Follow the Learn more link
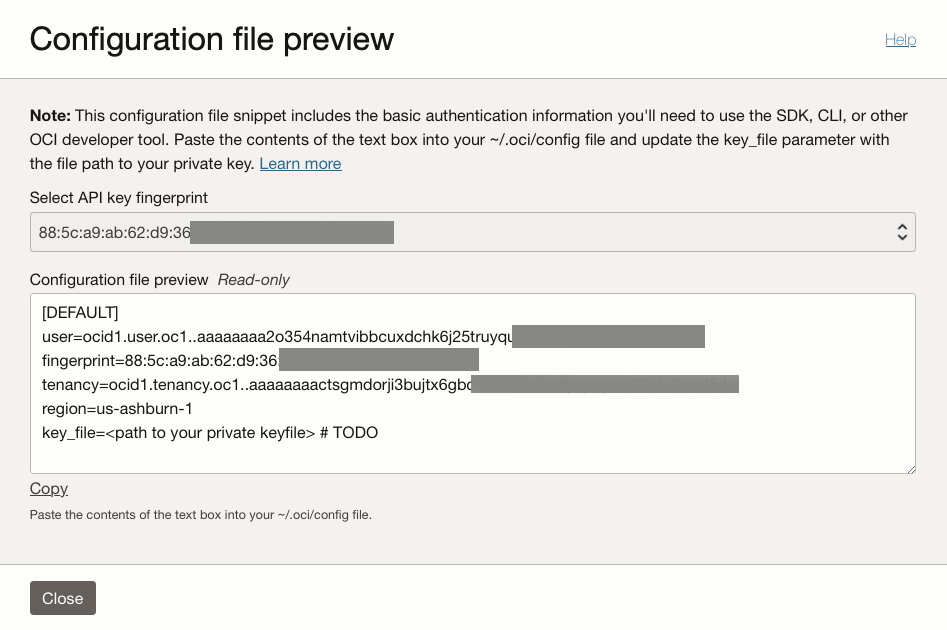 (x=300, y=163)
